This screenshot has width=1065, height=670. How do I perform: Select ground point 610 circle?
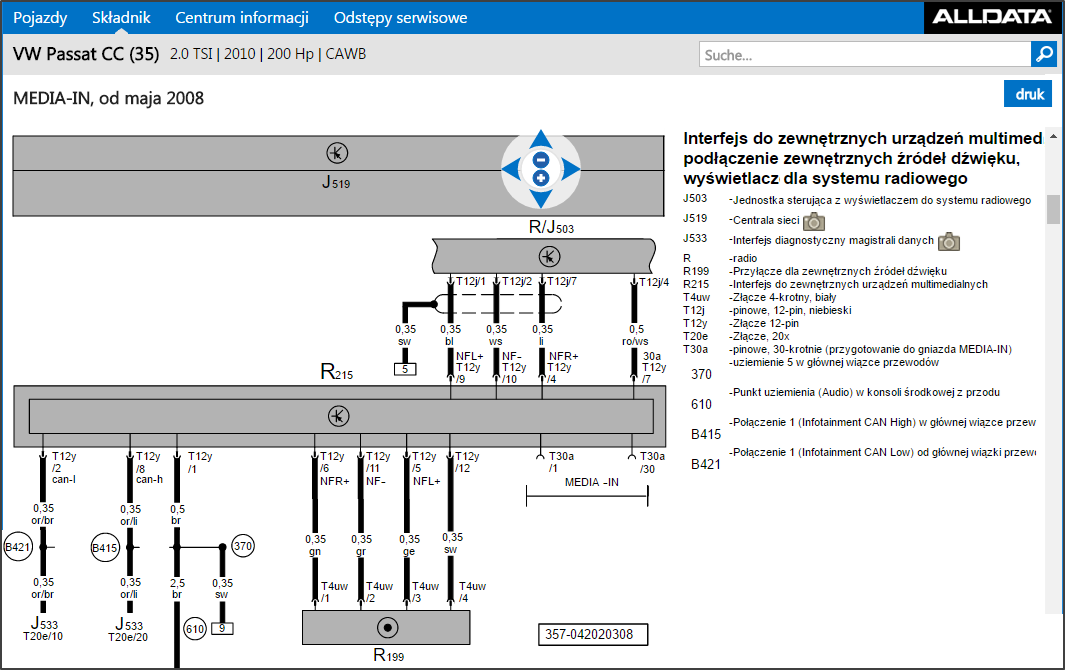click(195, 629)
